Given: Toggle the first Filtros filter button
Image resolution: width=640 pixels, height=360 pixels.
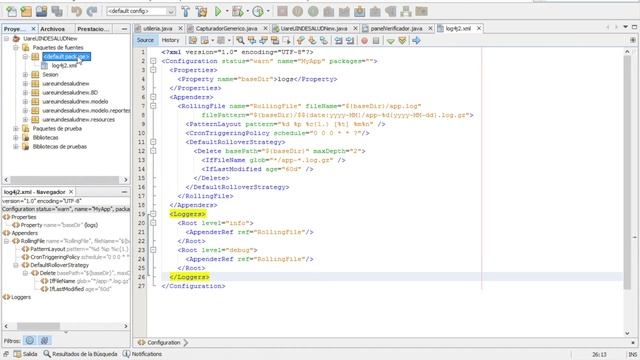Looking at the screenshot, I should point(30,340).
